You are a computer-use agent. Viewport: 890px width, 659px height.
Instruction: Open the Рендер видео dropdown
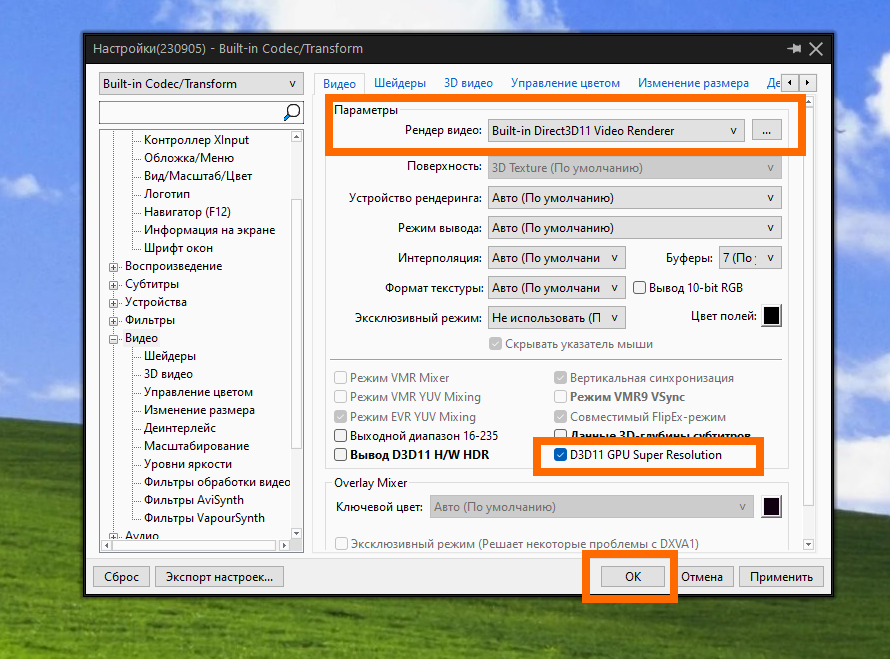pos(616,131)
